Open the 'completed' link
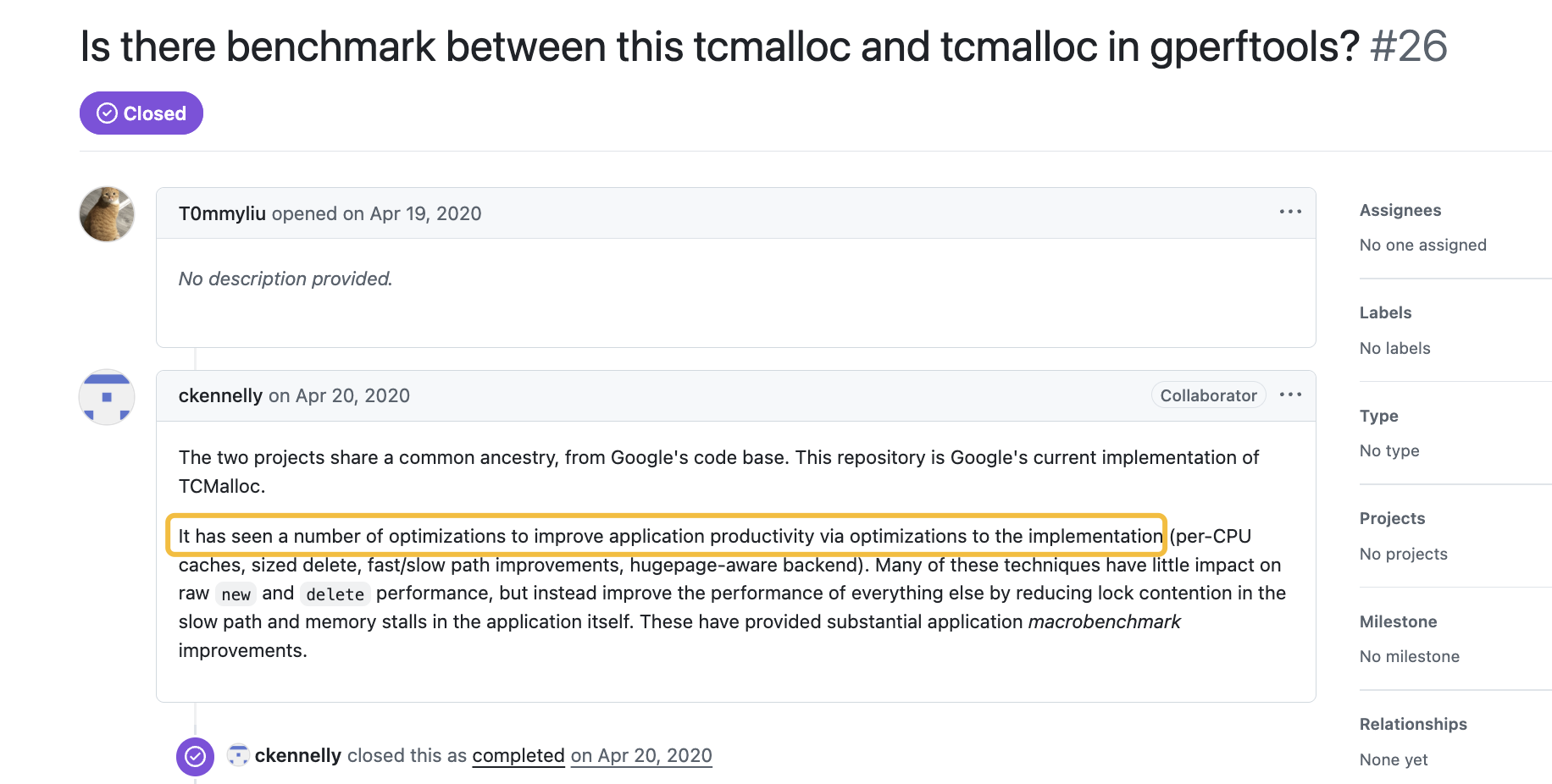The image size is (1552, 784). point(518,755)
